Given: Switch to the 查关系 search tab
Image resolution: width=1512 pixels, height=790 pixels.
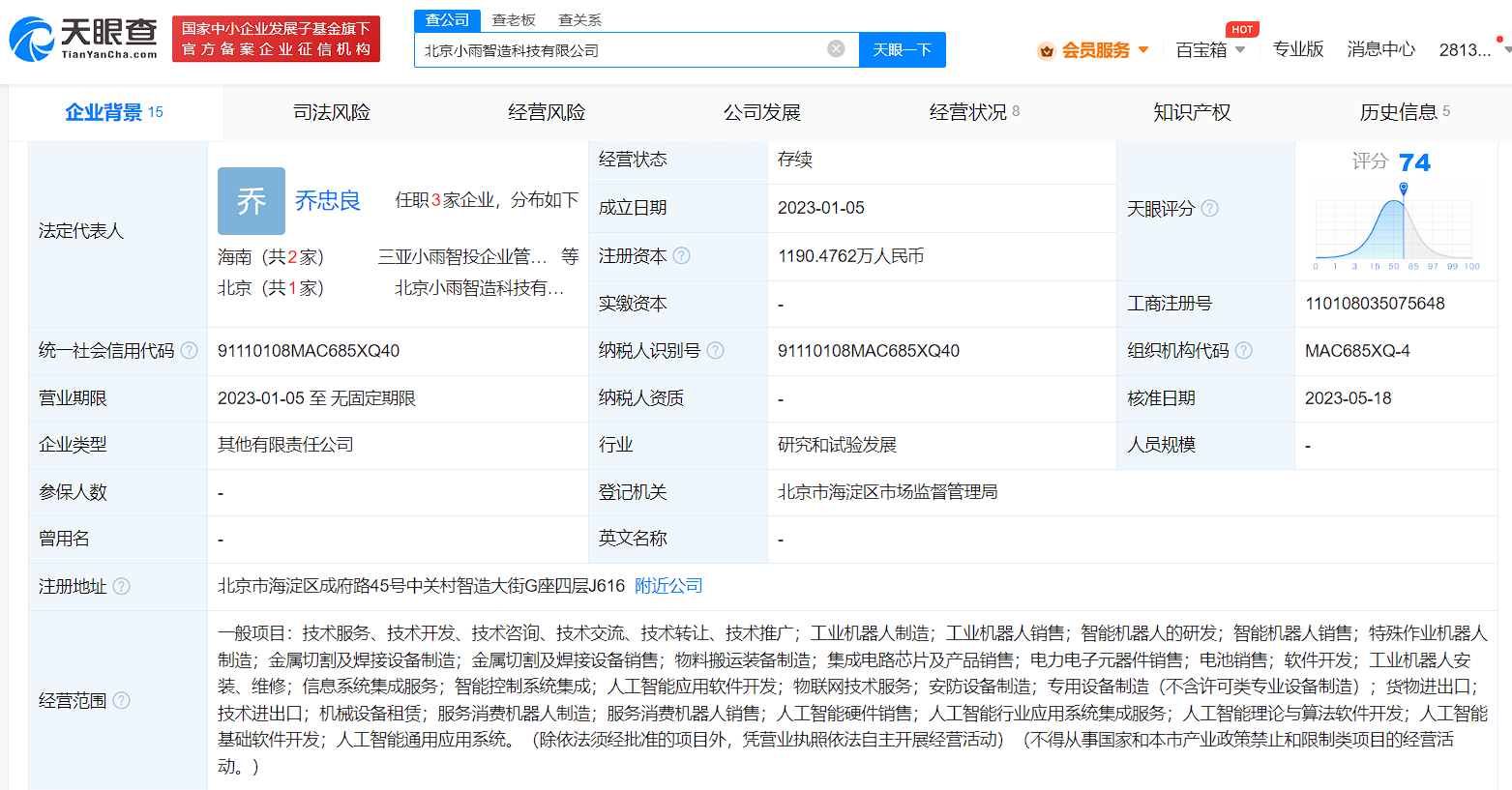Looking at the screenshot, I should (580, 19).
